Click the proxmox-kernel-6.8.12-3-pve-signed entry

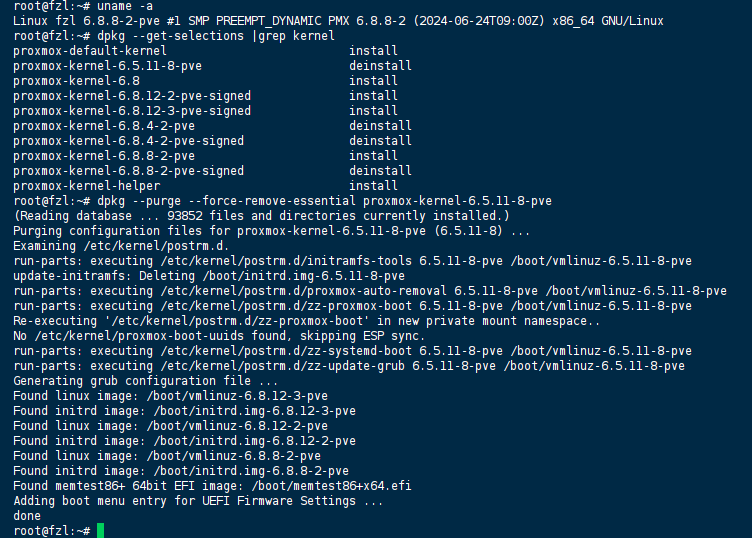[132, 111]
